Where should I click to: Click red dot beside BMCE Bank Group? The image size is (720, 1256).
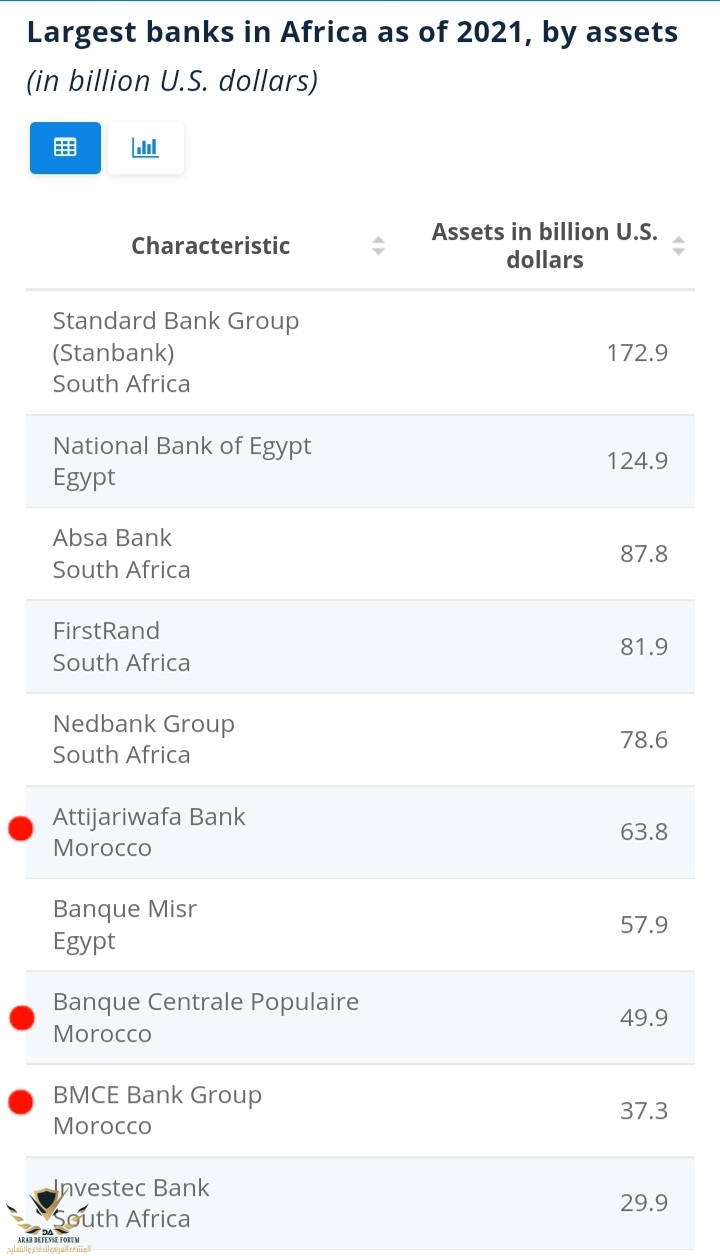point(21,1102)
